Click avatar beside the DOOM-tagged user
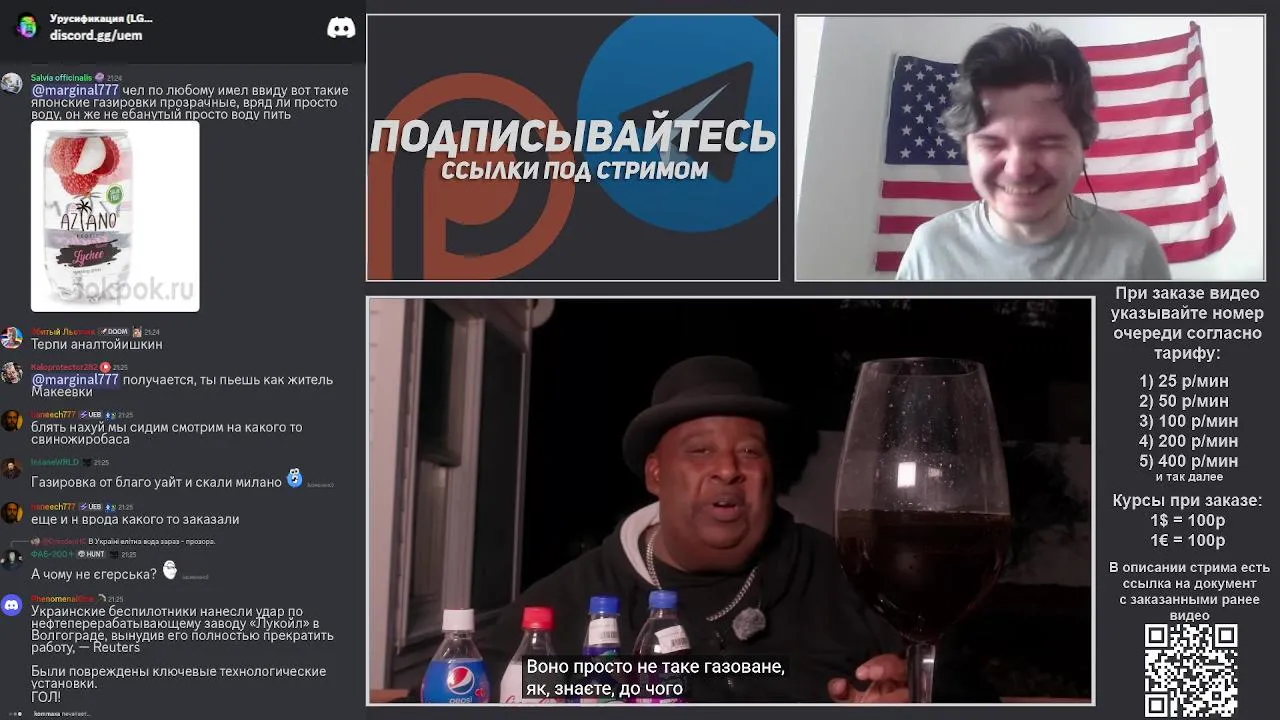Viewport: 1280px width, 720px height. [x=12, y=337]
